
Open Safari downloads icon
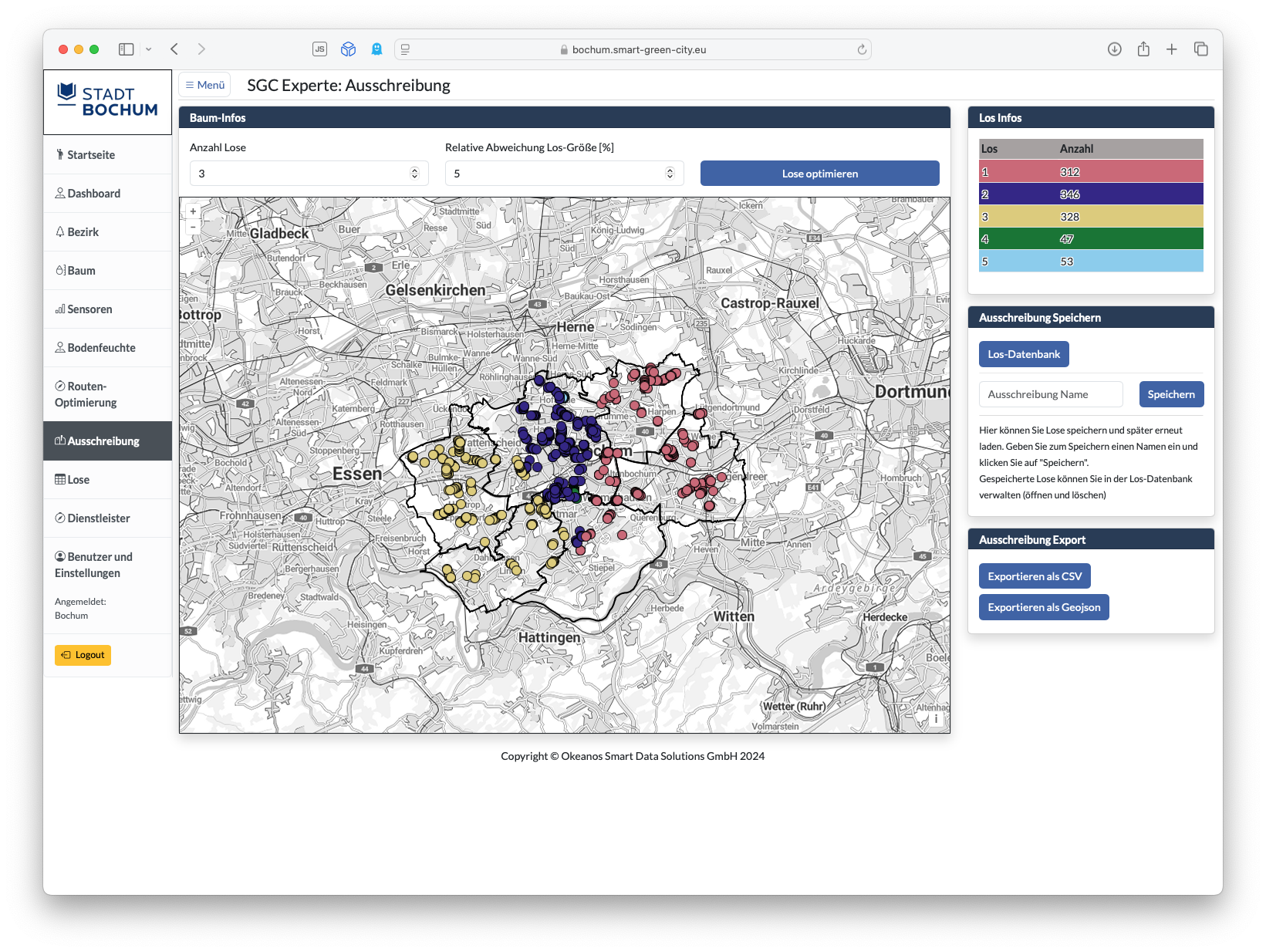coord(1114,49)
